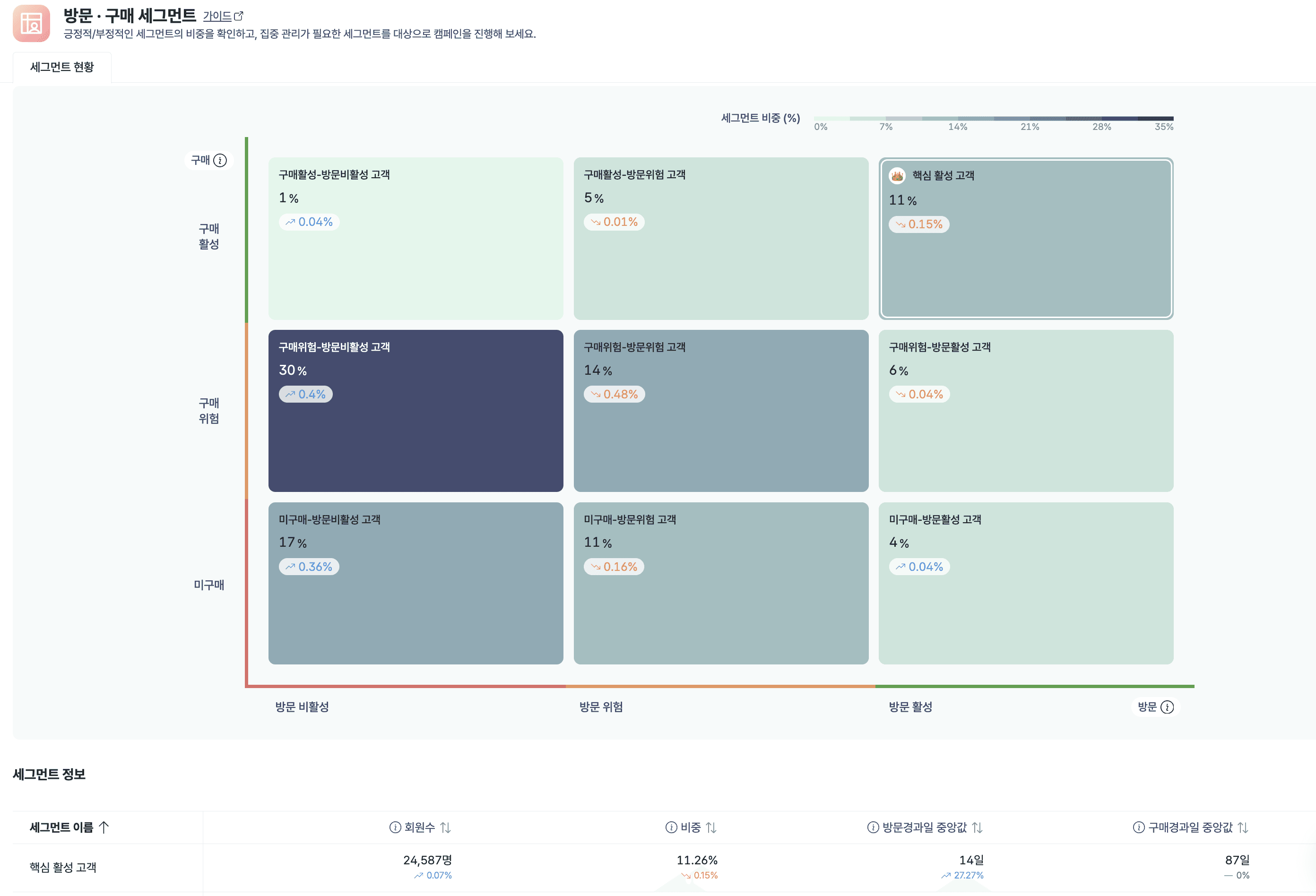This screenshot has width=1316, height=896.
Task: Click the 회원수 column info icon
Action: pyautogui.click(x=395, y=827)
